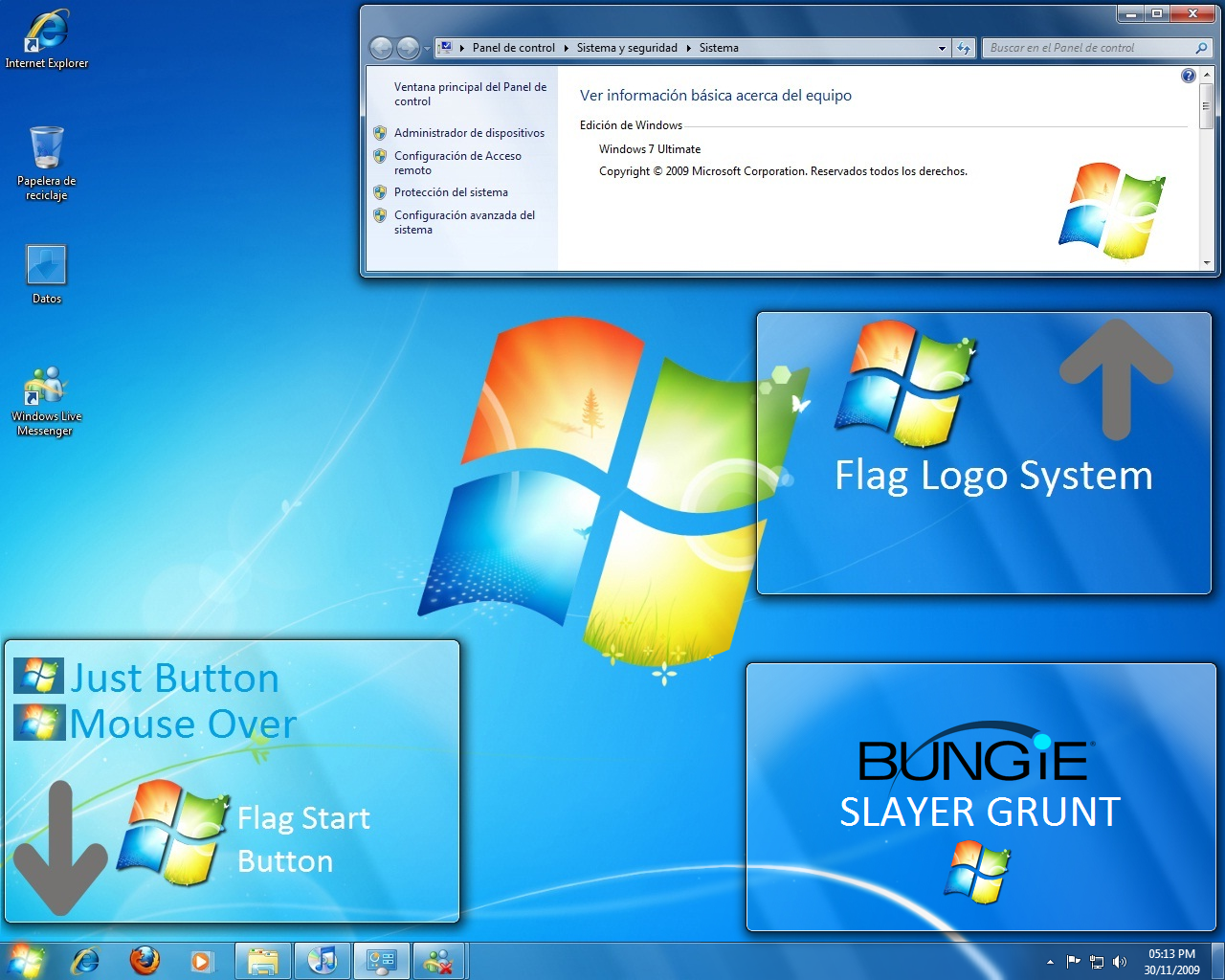1225x980 pixels.
Task: Open Windows Live Messenger from the taskbar
Action: coord(439,961)
